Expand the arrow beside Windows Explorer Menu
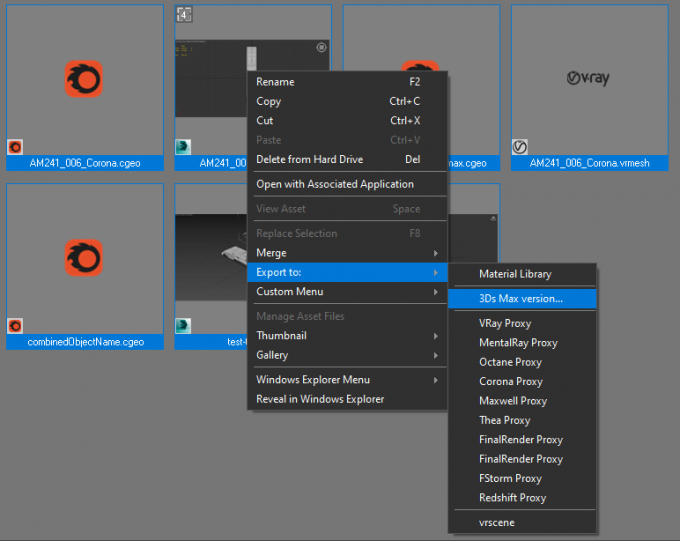 [x=435, y=380]
